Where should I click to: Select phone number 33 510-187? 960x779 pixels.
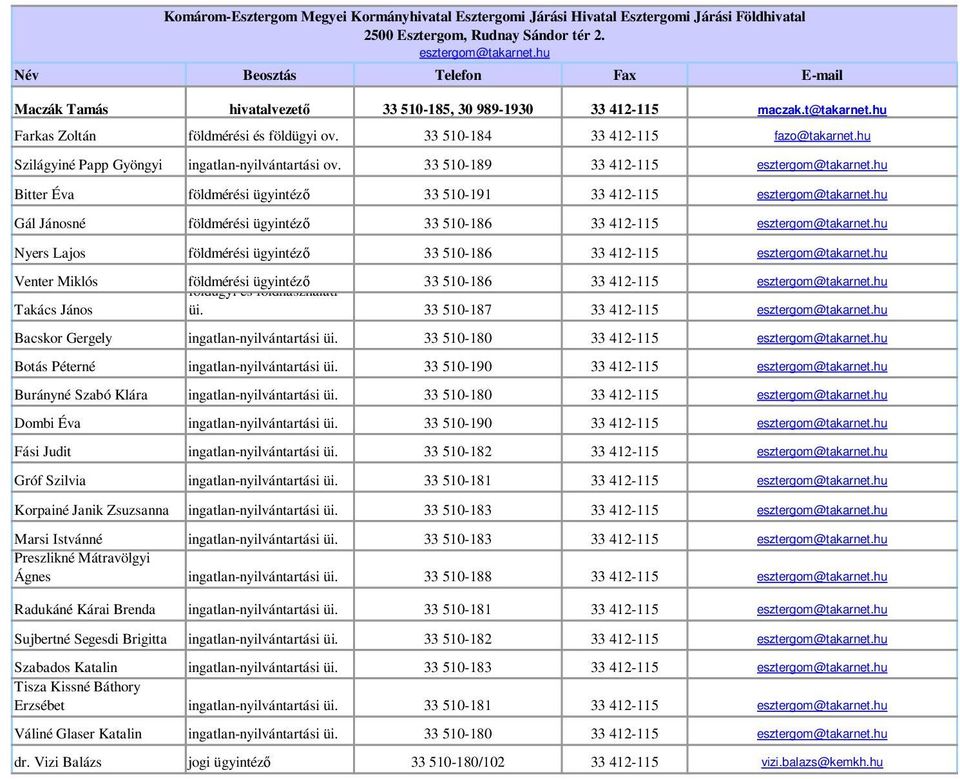[458, 310]
